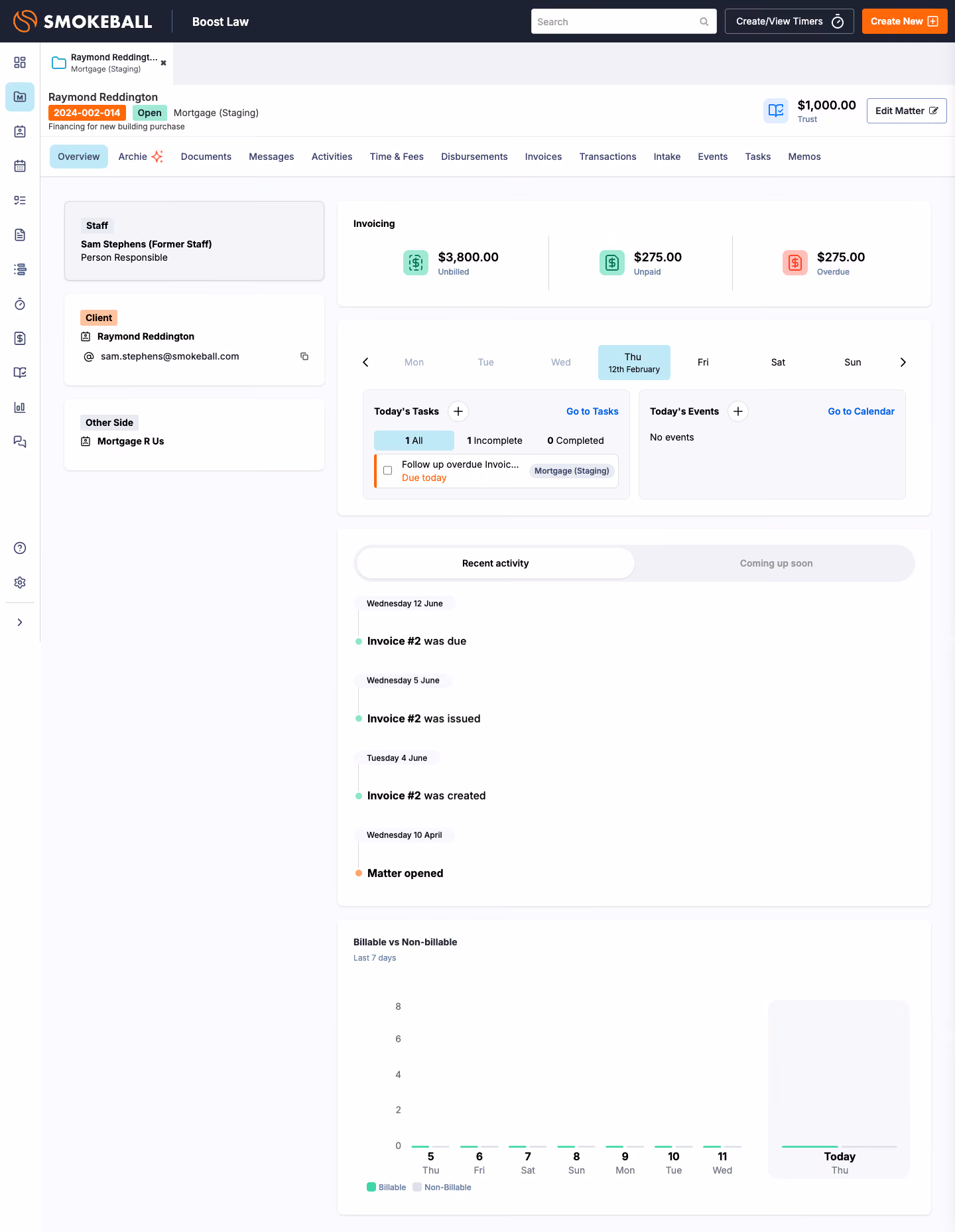Filter tasks by 1 All
The width and height of the screenshot is (955, 1232).
[414, 441]
